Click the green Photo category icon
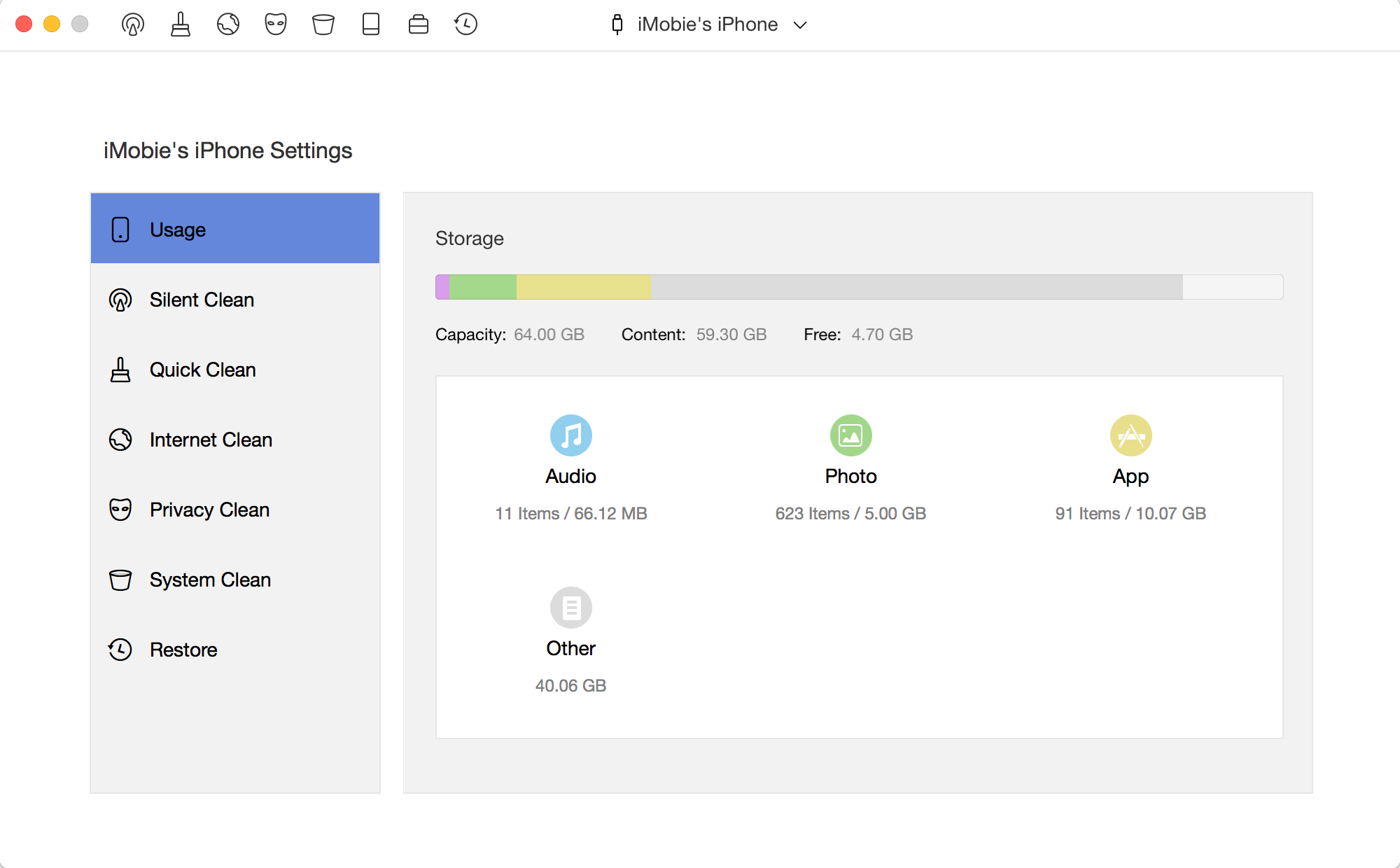 851,435
